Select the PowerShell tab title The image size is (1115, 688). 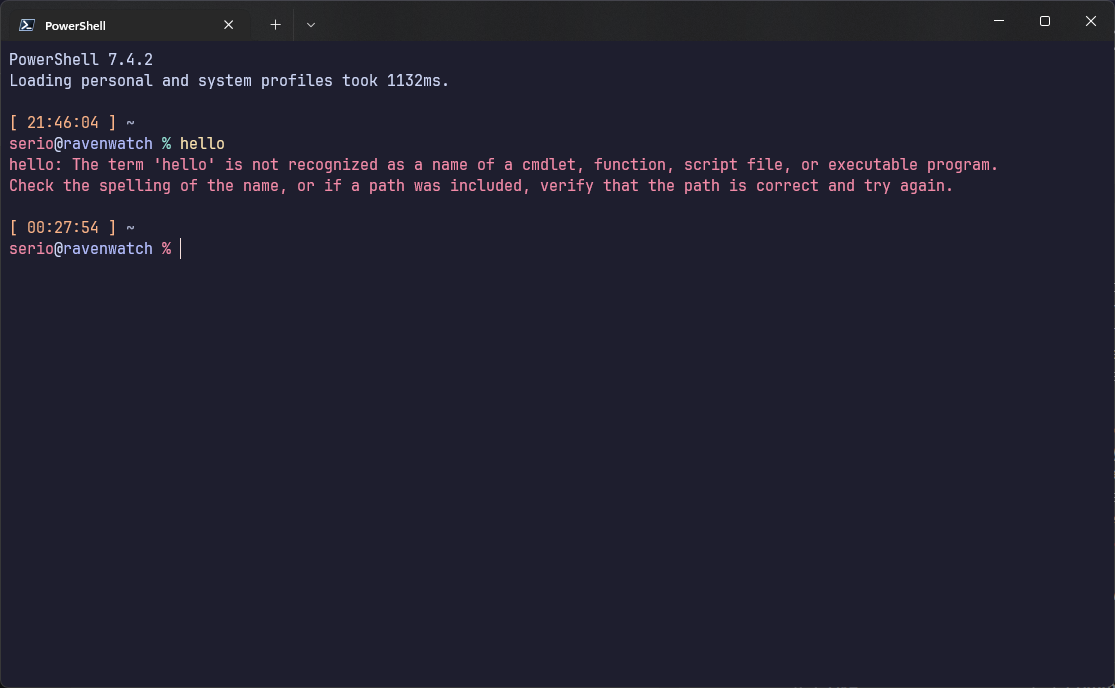(x=75, y=25)
